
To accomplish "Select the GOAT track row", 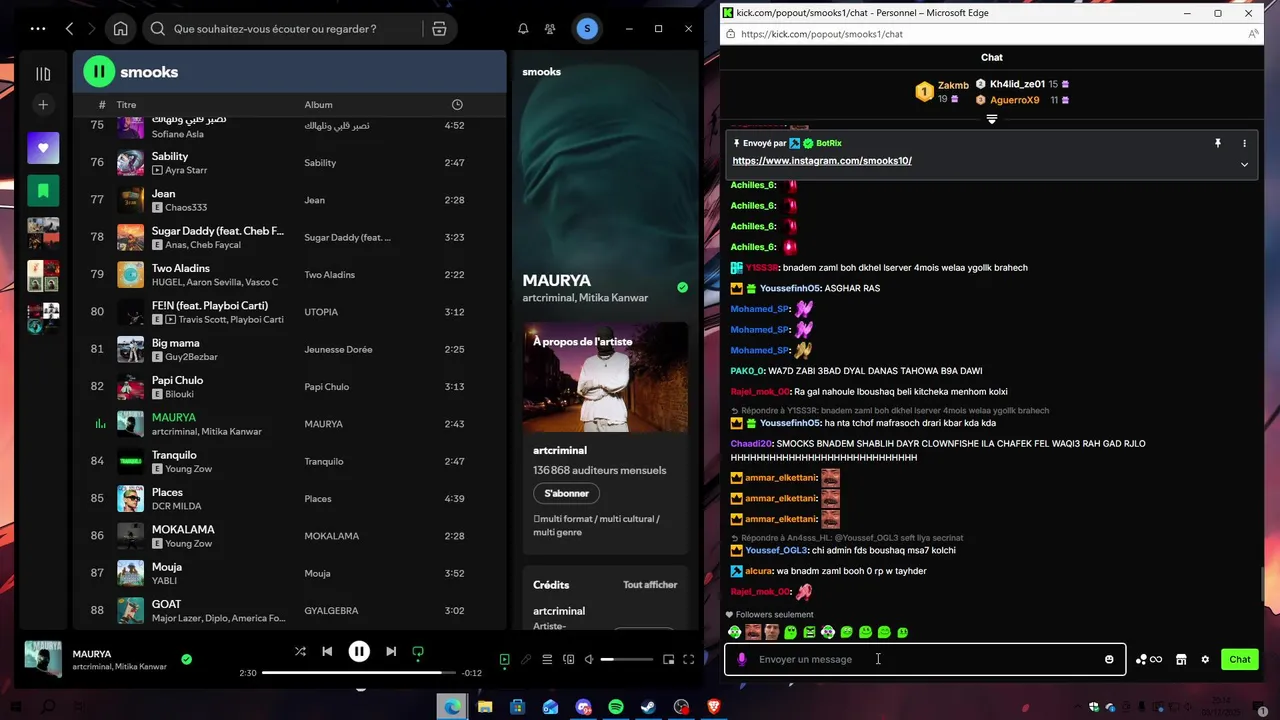I will tap(289, 610).
